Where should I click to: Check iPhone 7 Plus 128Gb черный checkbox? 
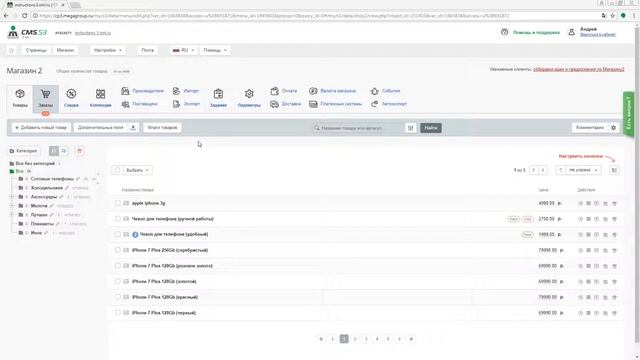tap(118, 313)
